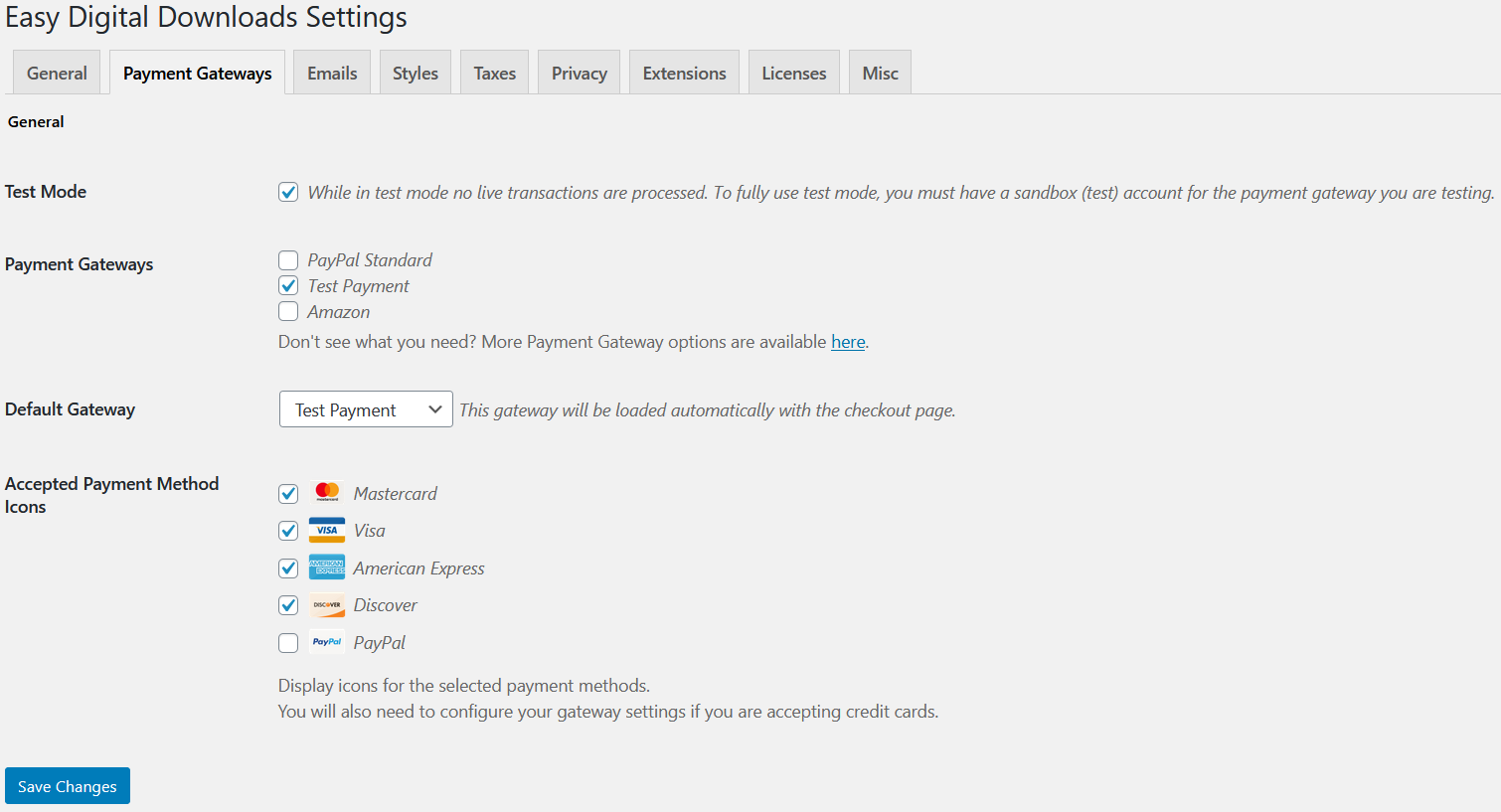Click the American Express card icon
This screenshot has height=812, width=1501.
pyautogui.click(x=327, y=568)
